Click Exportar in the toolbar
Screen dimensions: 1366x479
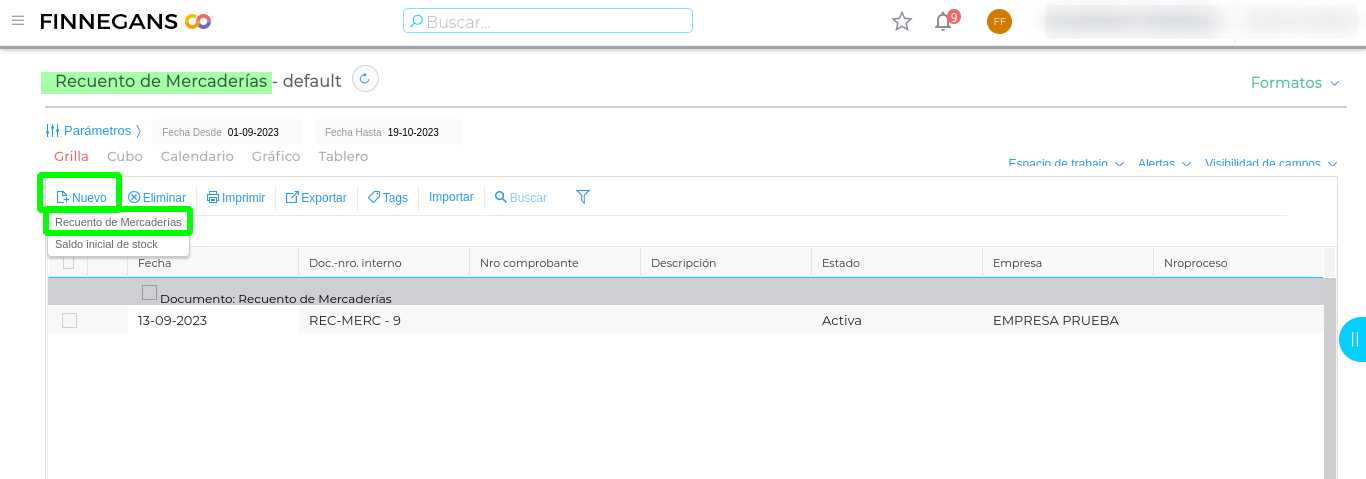click(x=316, y=197)
